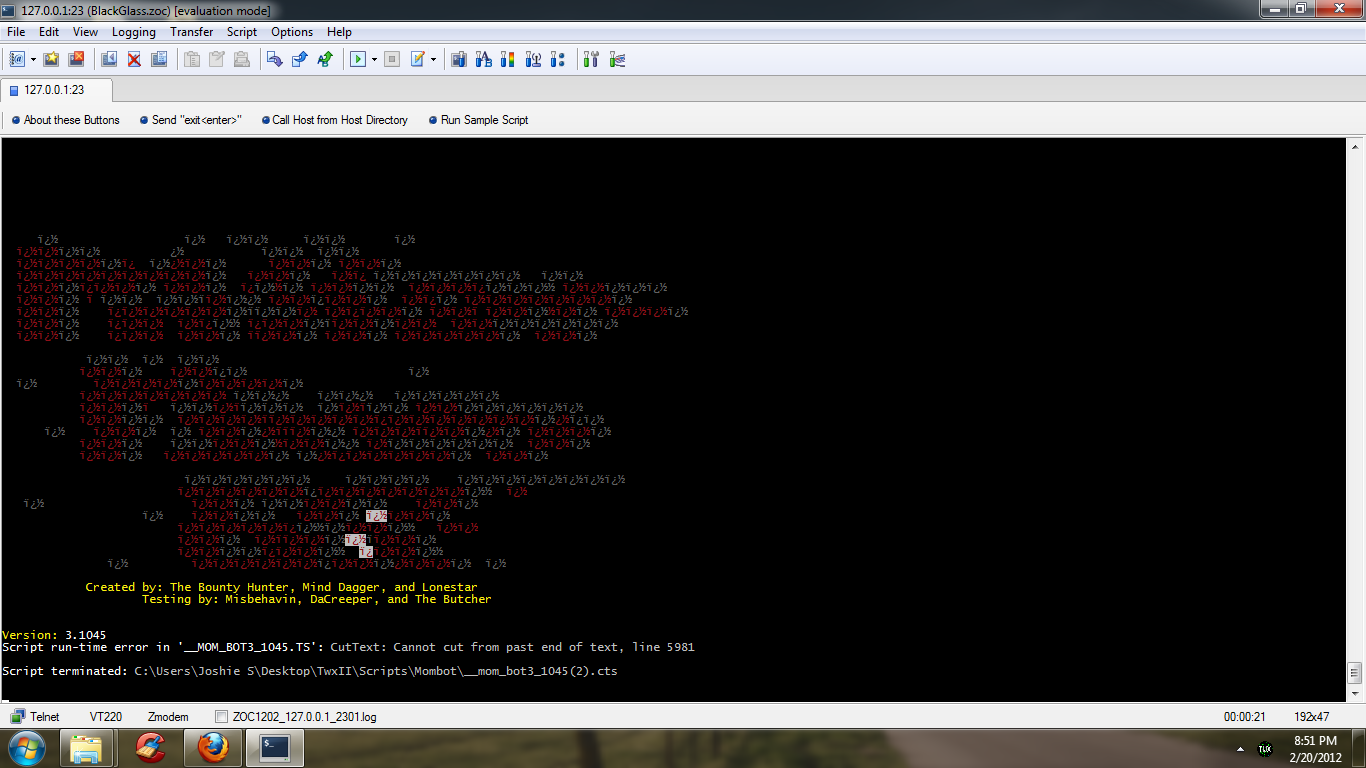The height and width of the screenshot is (768, 1366).
Task: Open Firefox from the Windows taskbar
Action: coord(213,748)
